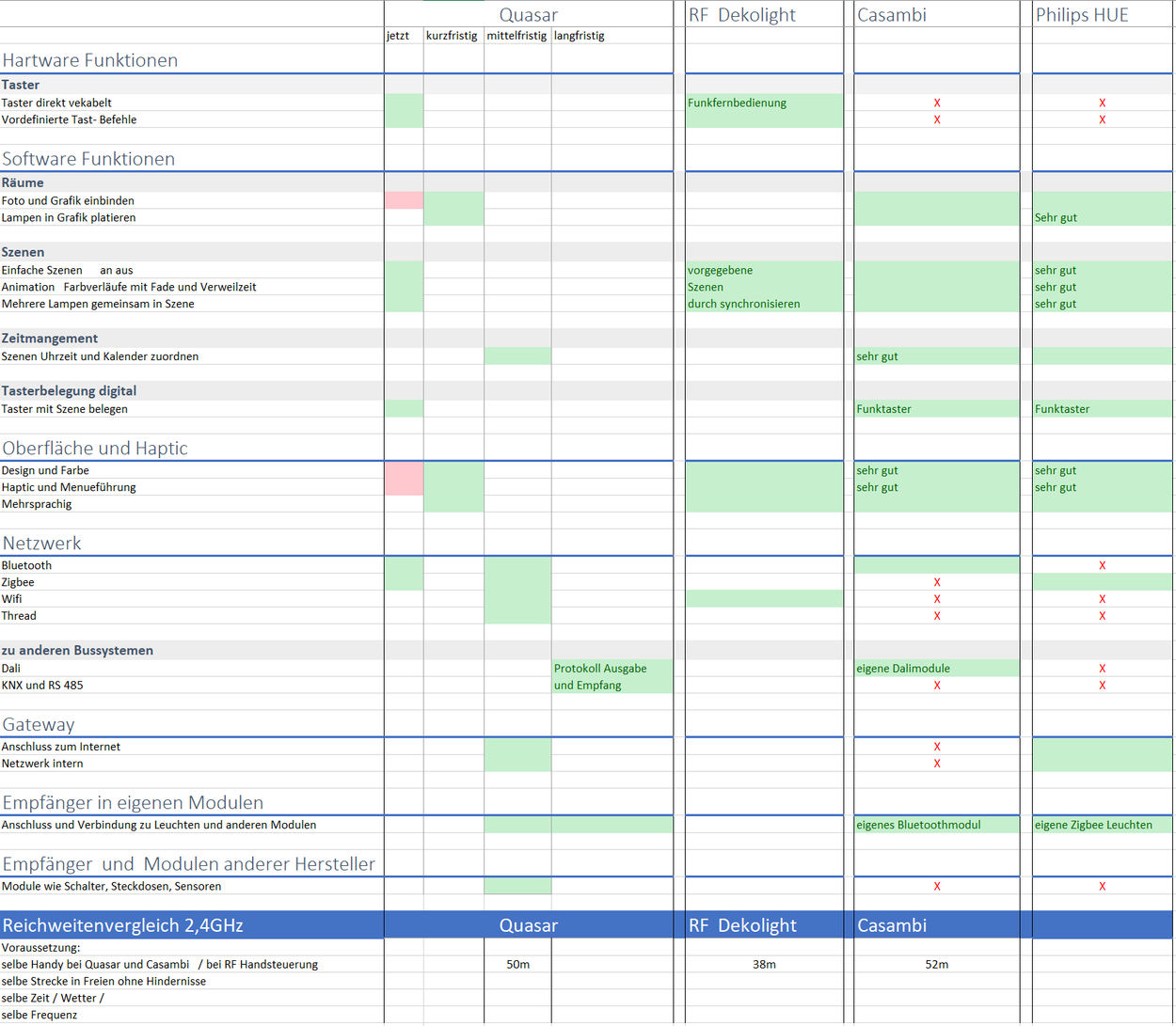Click the red X for Philips HUE Bluetooth
Image resolution: width=1176 pixels, height=1026 pixels.
click(1103, 566)
